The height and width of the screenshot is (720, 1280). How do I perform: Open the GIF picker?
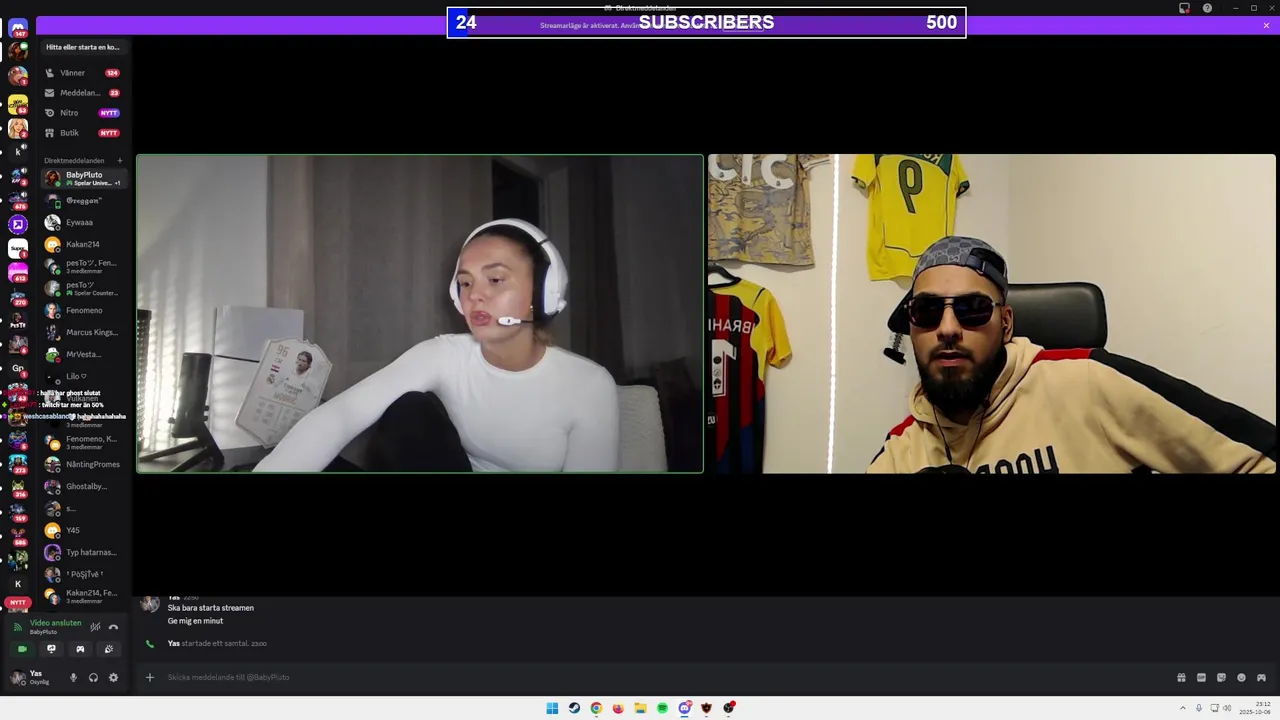click(1201, 677)
